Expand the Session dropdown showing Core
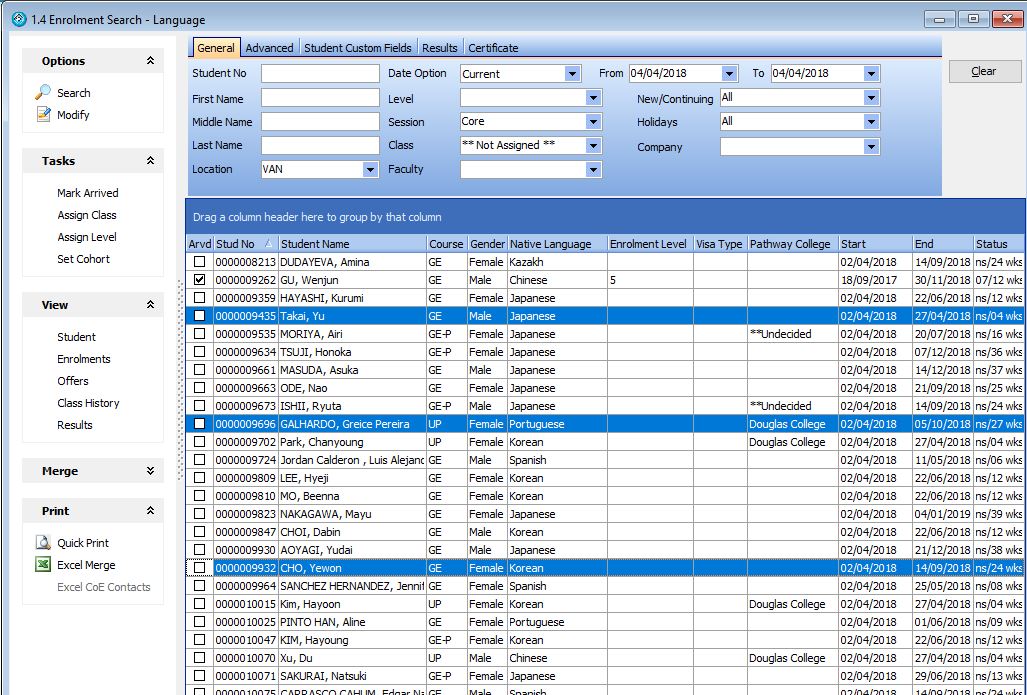Screen dimensions: 1027x695 (593, 122)
